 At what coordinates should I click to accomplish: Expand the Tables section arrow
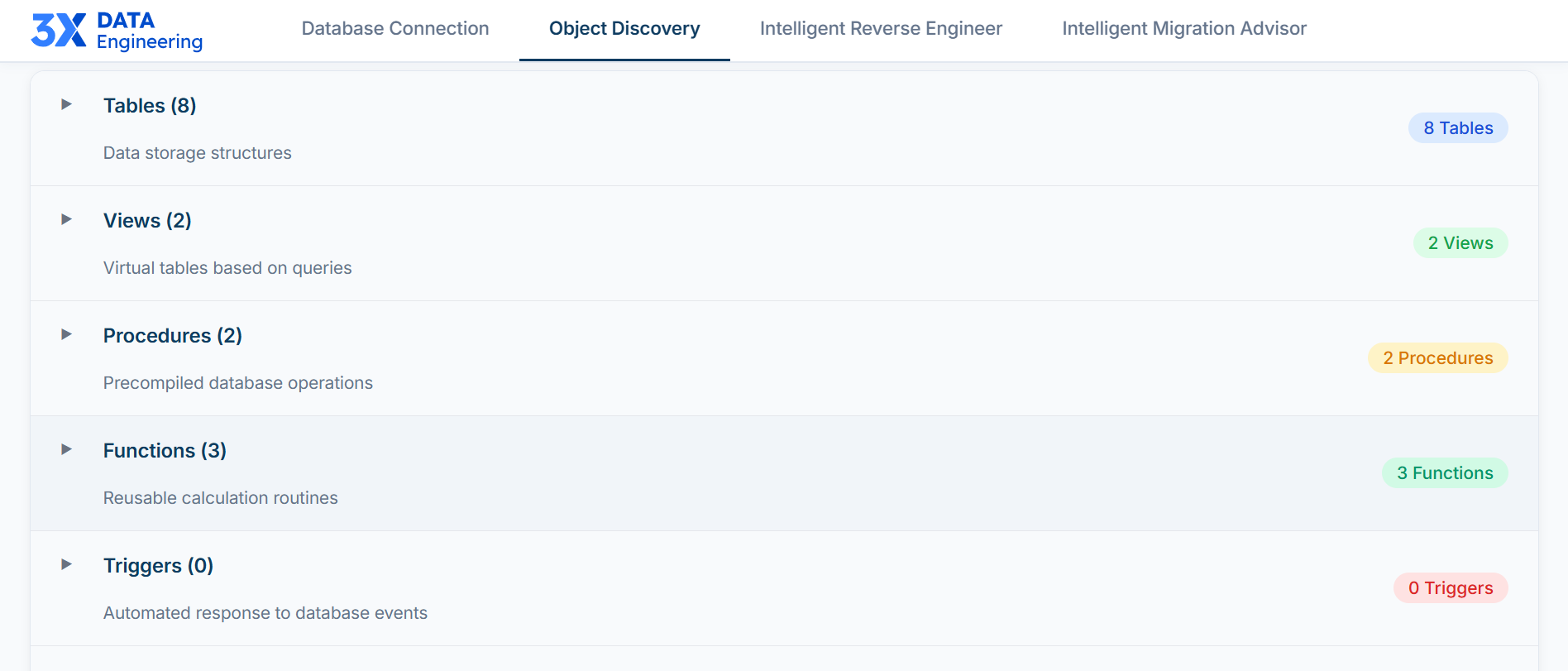click(x=67, y=104)
